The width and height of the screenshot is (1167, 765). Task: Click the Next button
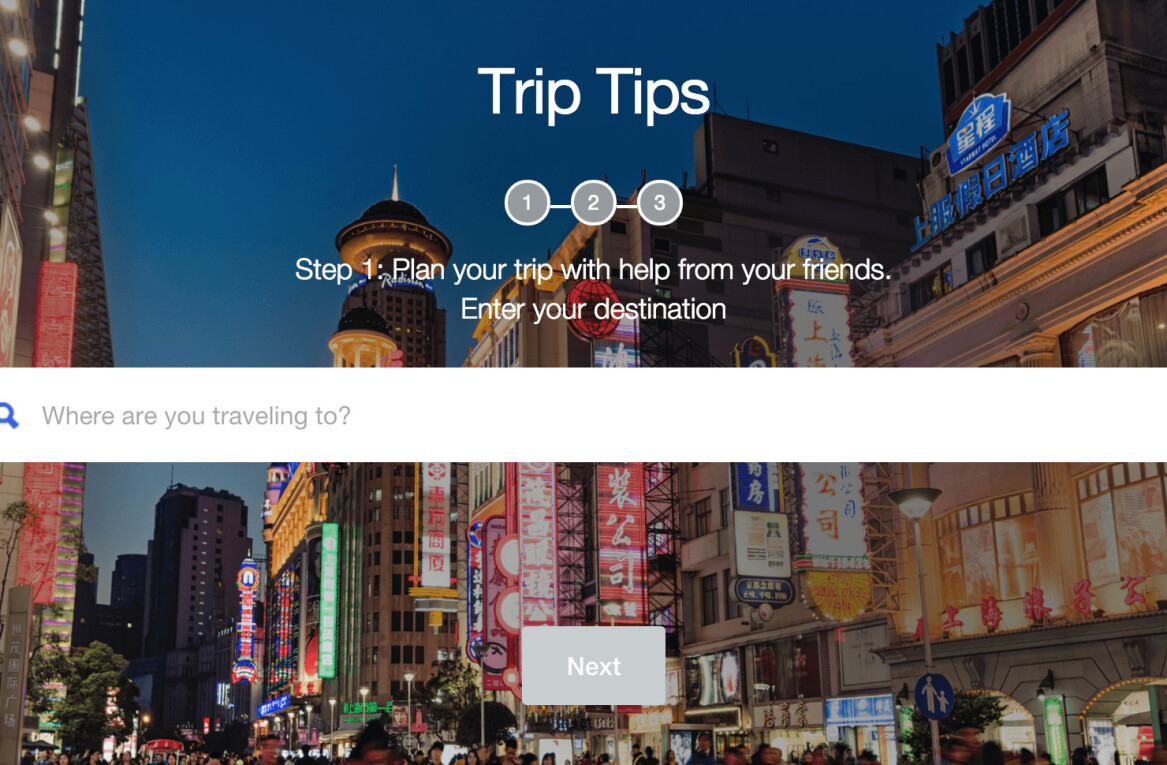(x=593, y=665)
